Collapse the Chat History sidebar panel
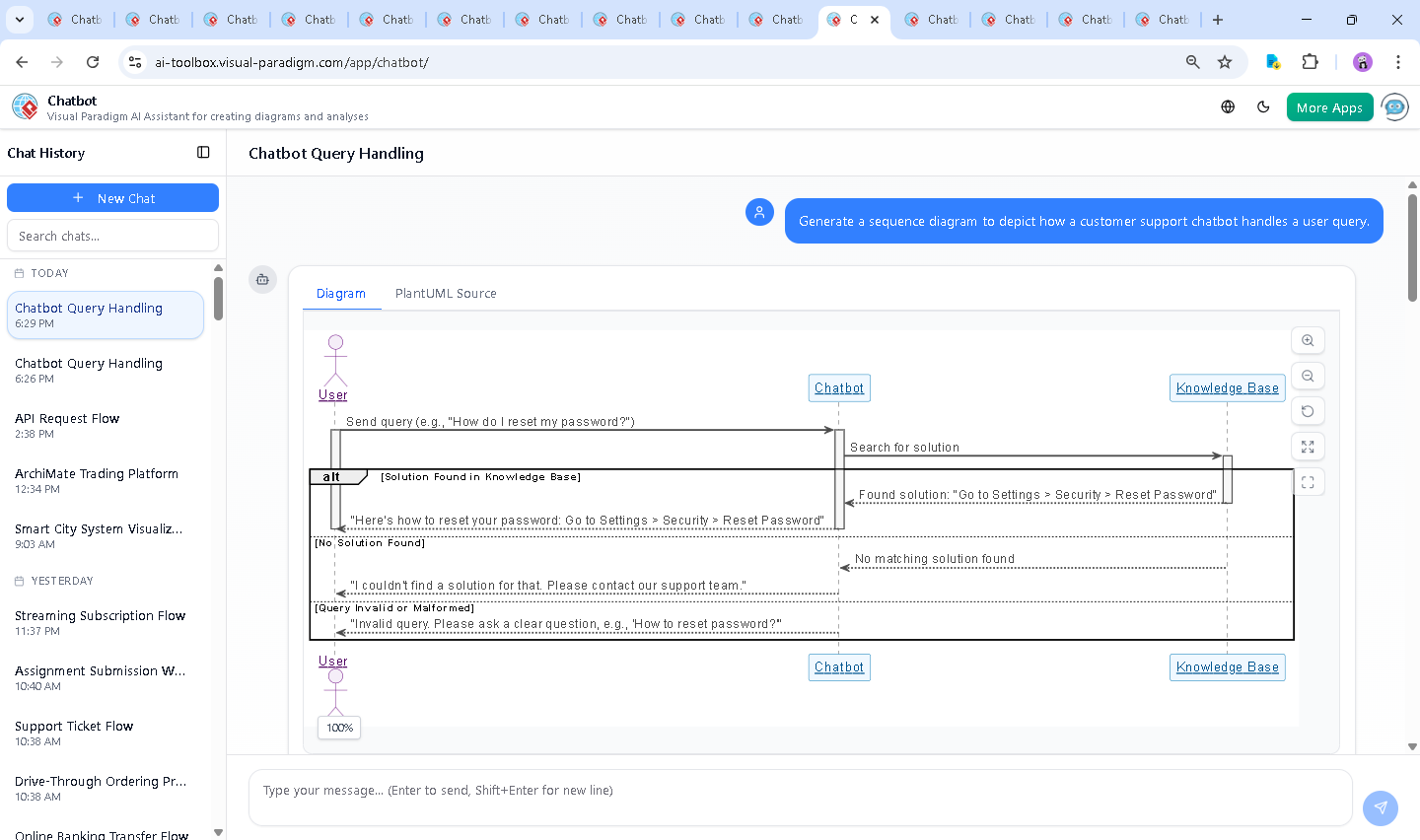 click(203, 153)
